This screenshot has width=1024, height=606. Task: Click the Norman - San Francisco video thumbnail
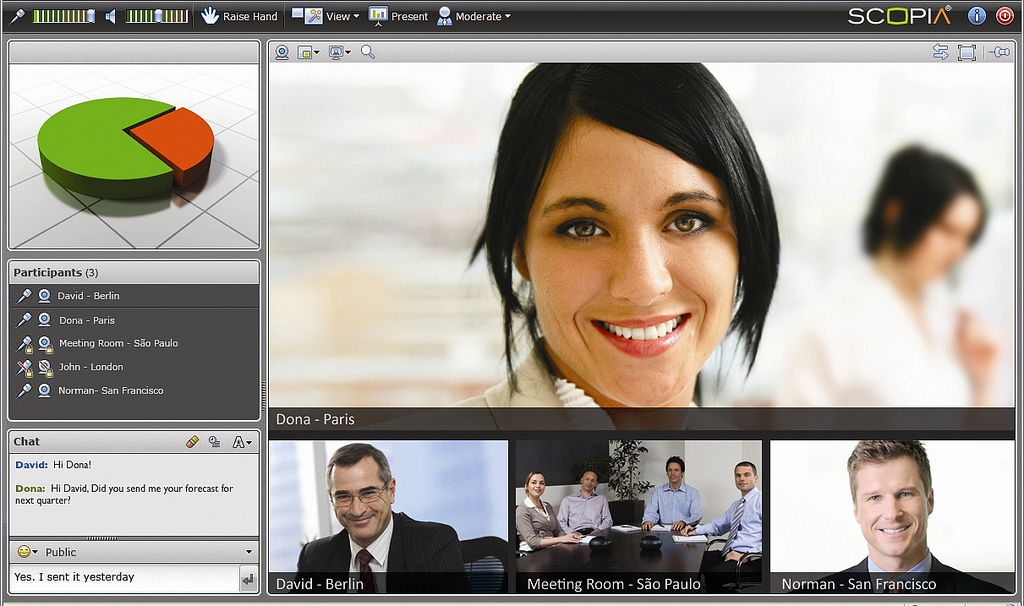point(892,516)
